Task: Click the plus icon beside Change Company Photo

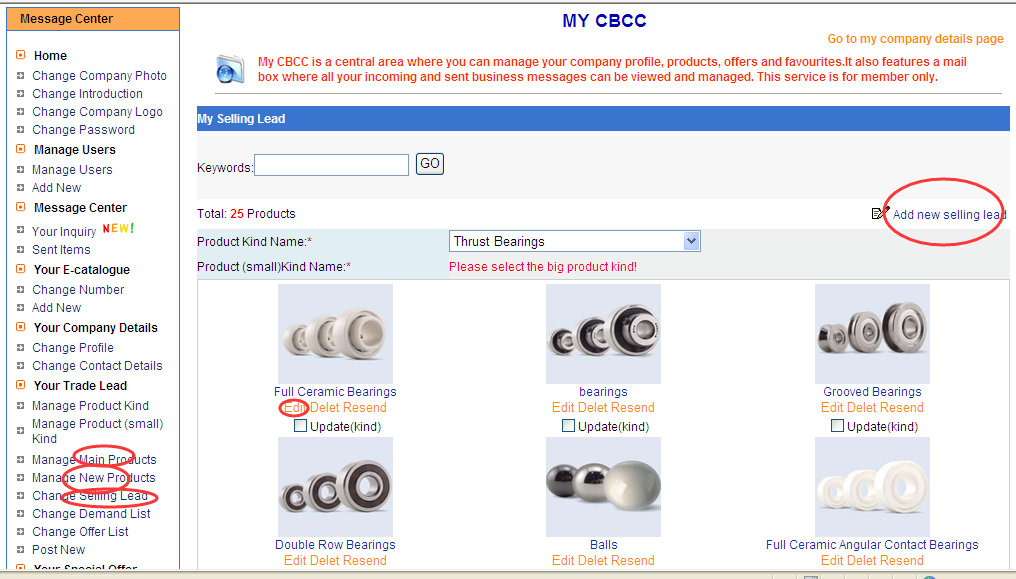Action: click(21, 75)
